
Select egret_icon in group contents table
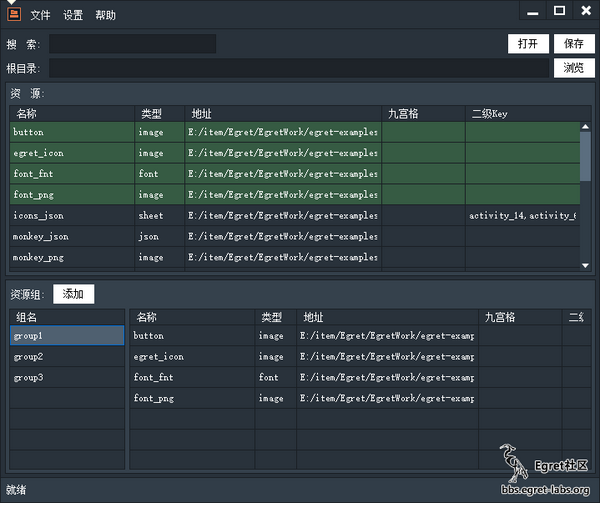tap(360, 357)
